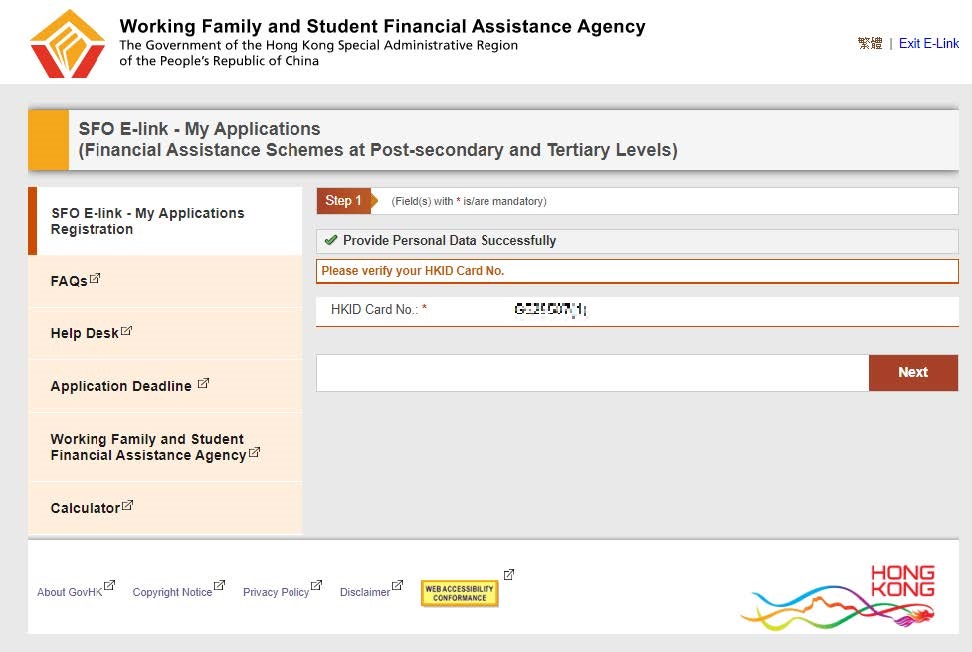Click external link icon beside Application Deadline

click(203, 383)
